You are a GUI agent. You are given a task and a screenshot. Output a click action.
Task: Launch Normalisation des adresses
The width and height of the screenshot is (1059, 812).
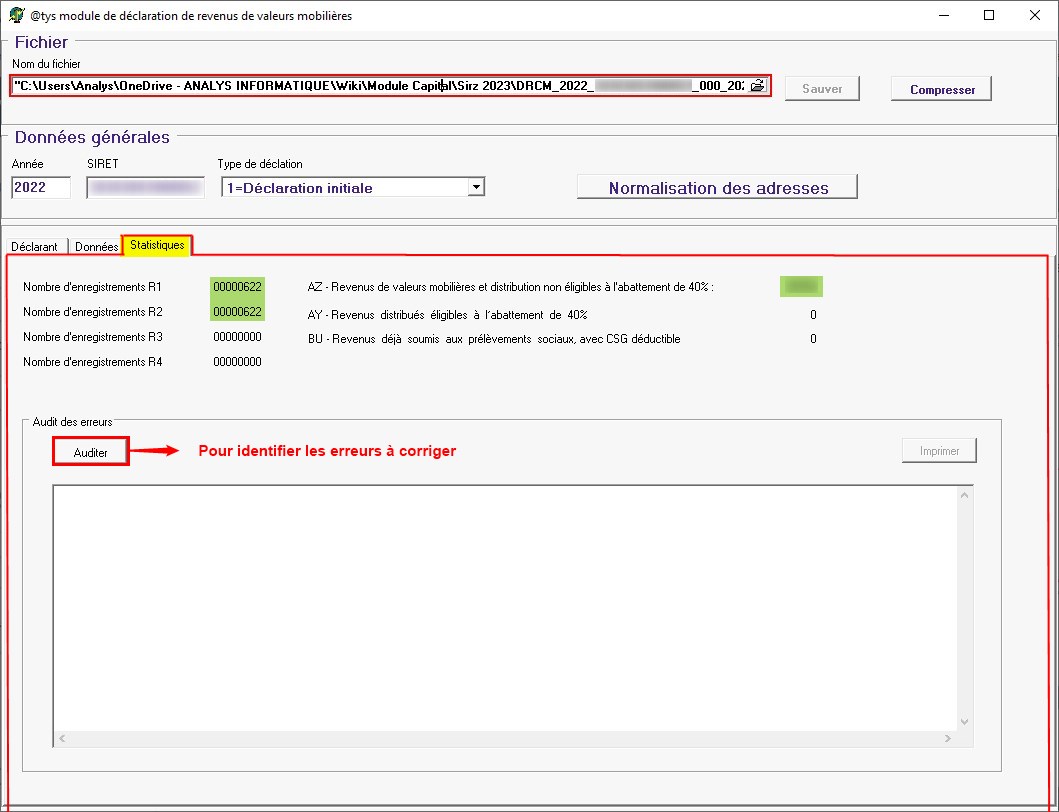pos(717,187)
